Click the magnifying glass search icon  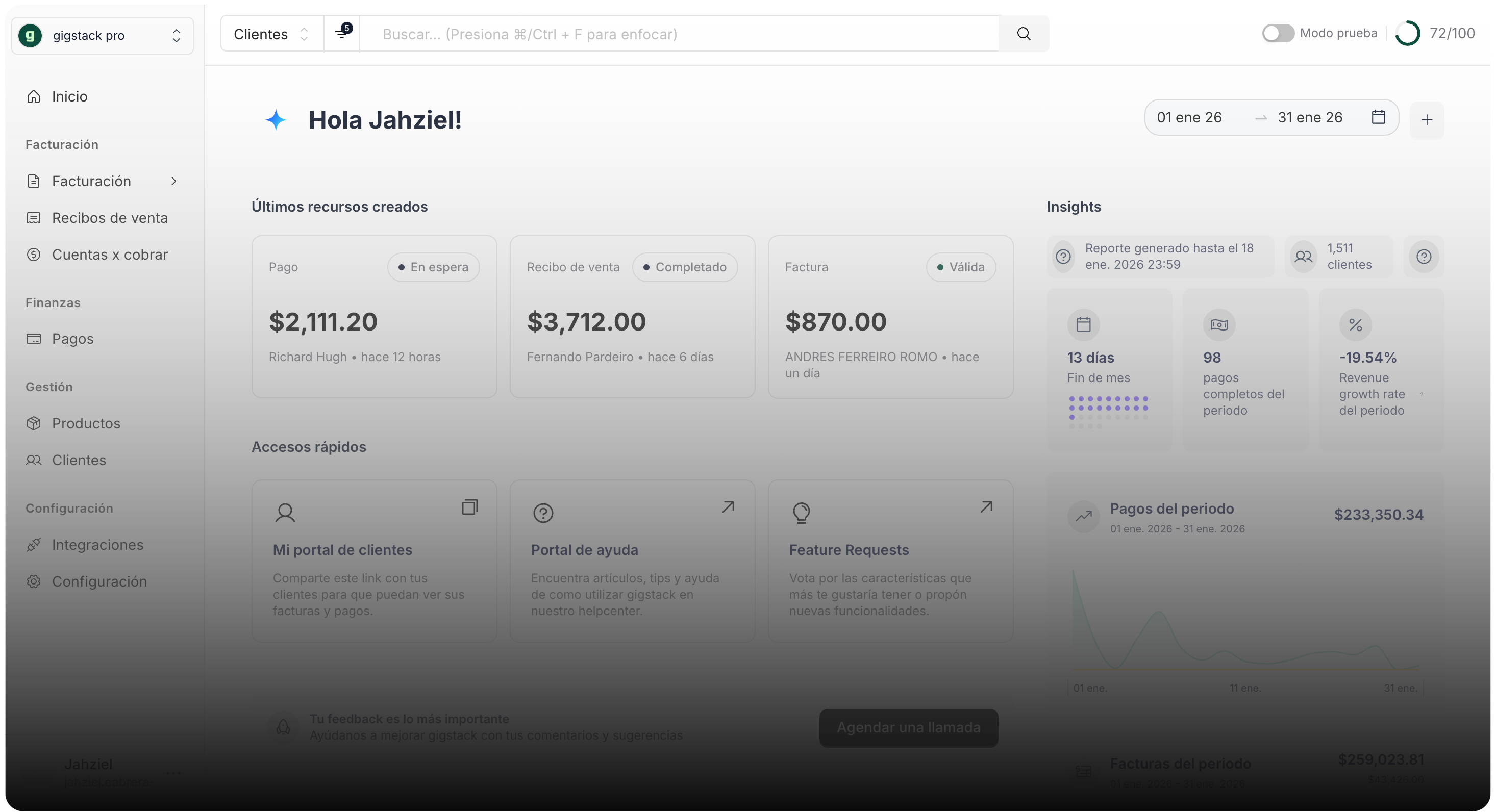[1024, 33]
